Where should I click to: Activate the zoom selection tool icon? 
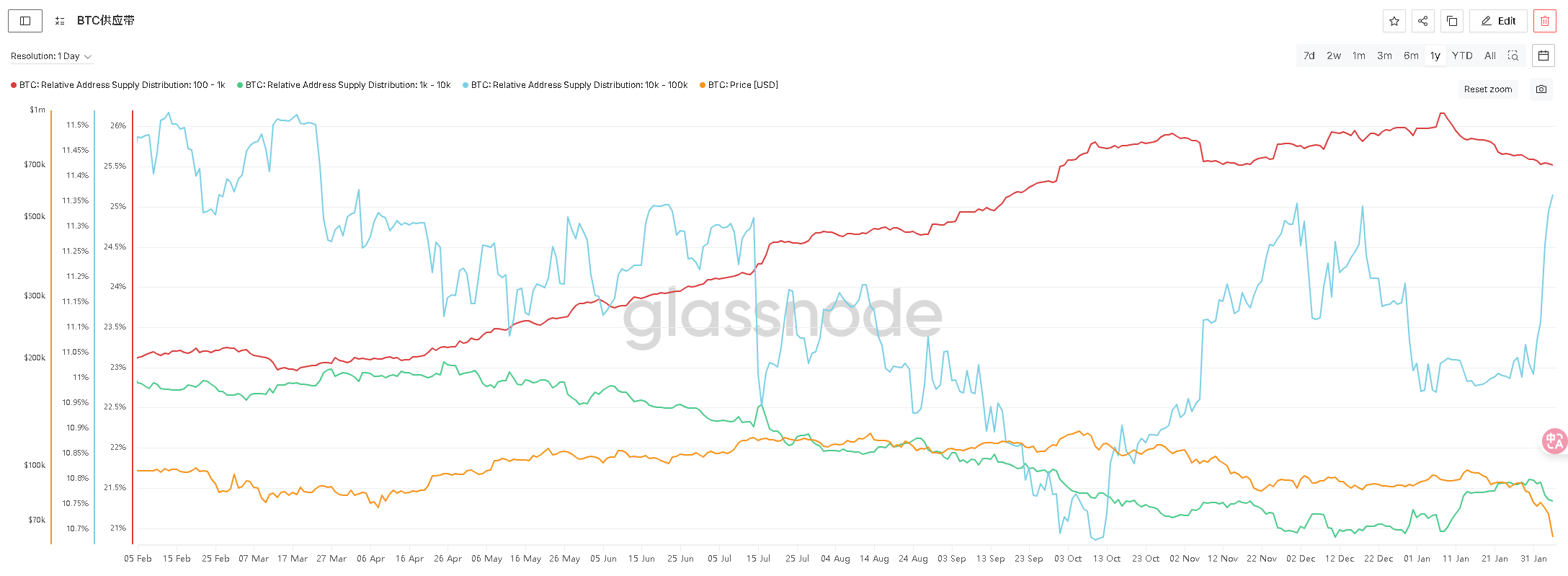(1513, 56)
